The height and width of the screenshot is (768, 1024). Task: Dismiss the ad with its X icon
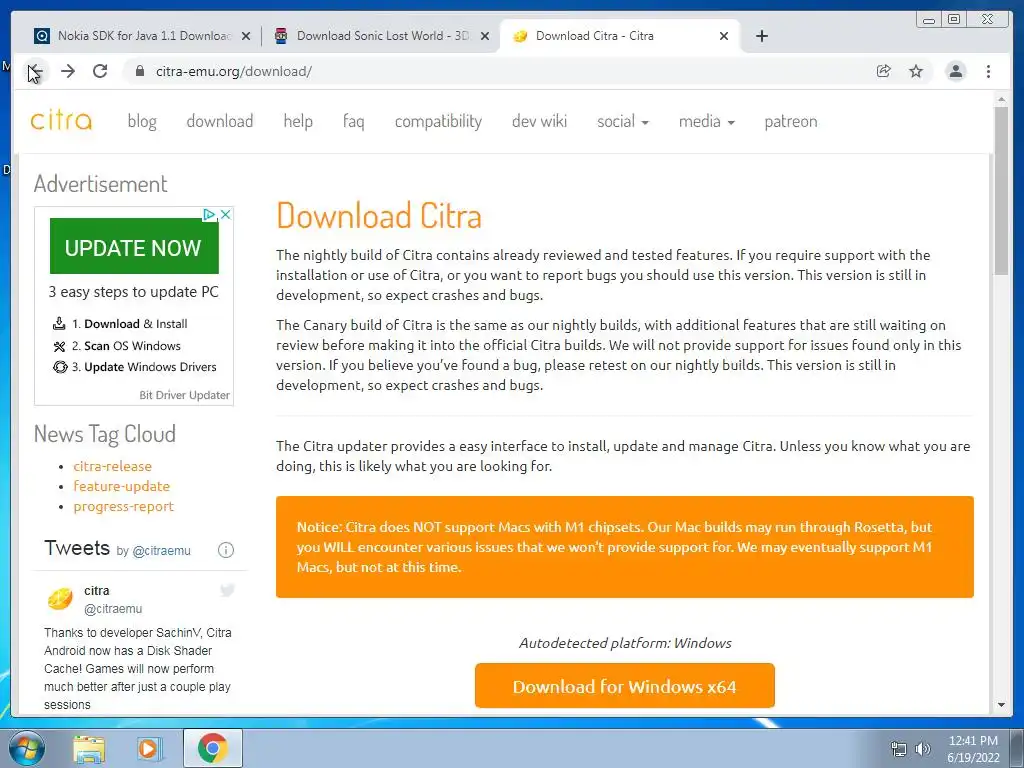225,214
